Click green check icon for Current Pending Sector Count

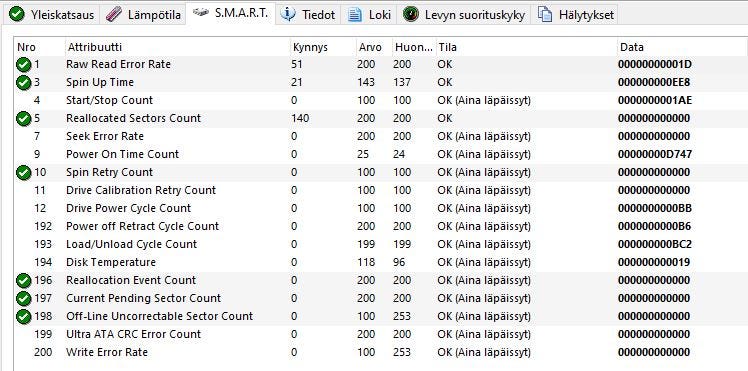pos(23,299)
